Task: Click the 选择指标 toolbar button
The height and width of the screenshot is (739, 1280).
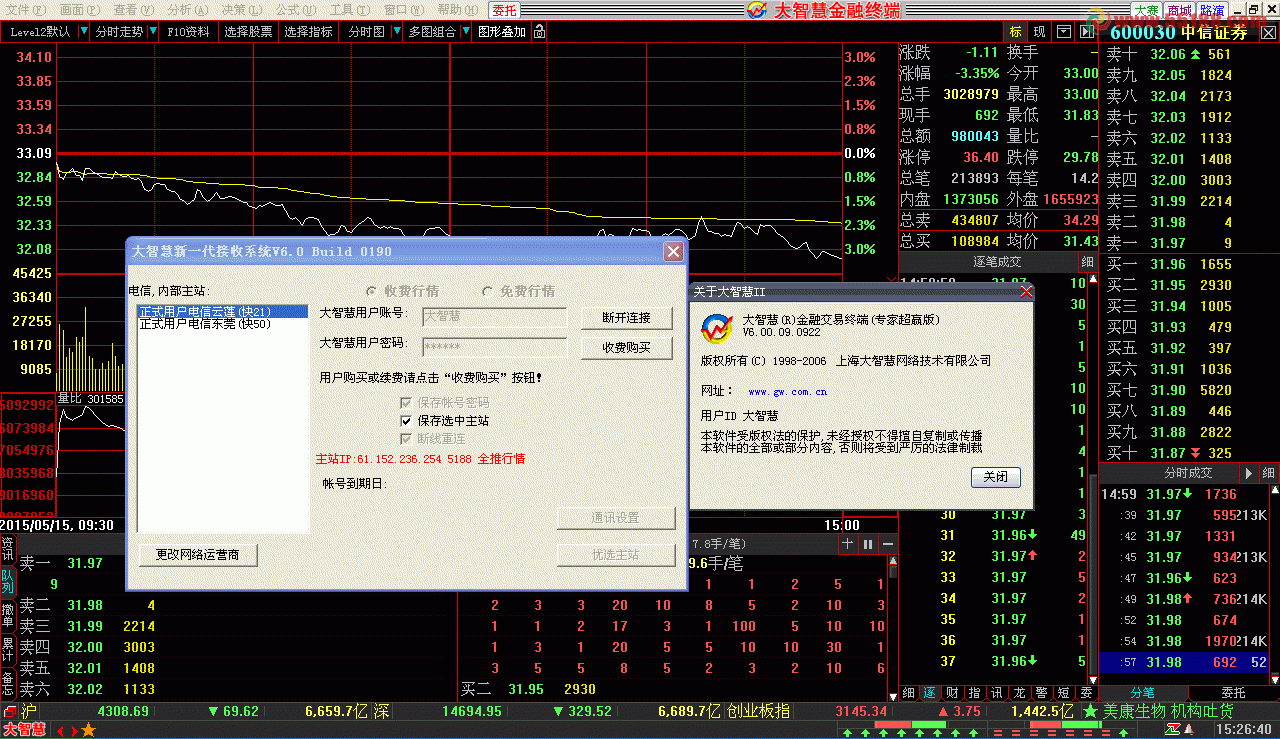Action: pyautogui.click(x=308, y=32)
